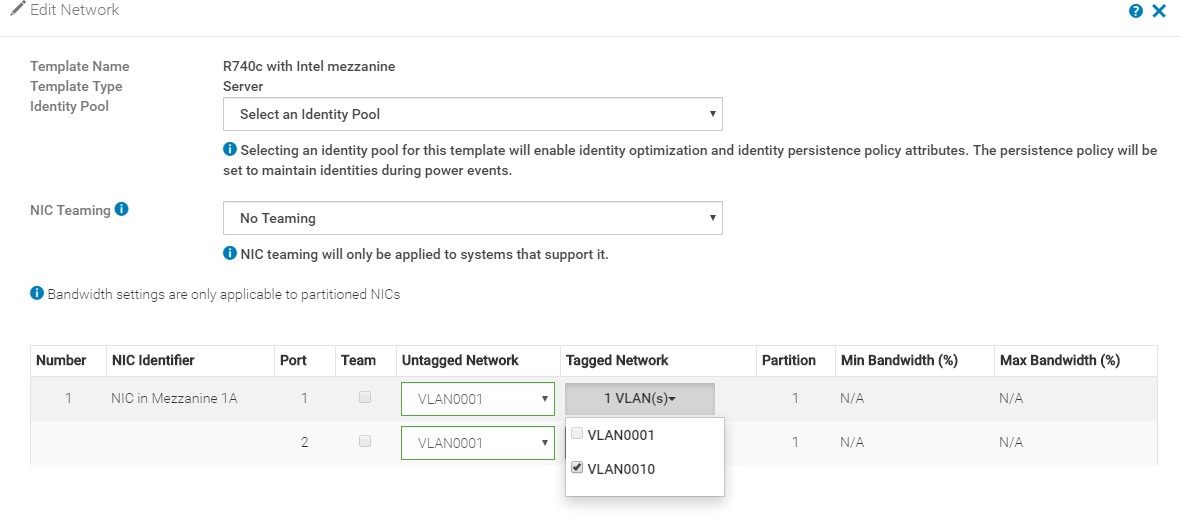Screen dimensions: 1180x518
Task: Open the Select an Identity Pool dropdown
Action: tap(472, 114)
